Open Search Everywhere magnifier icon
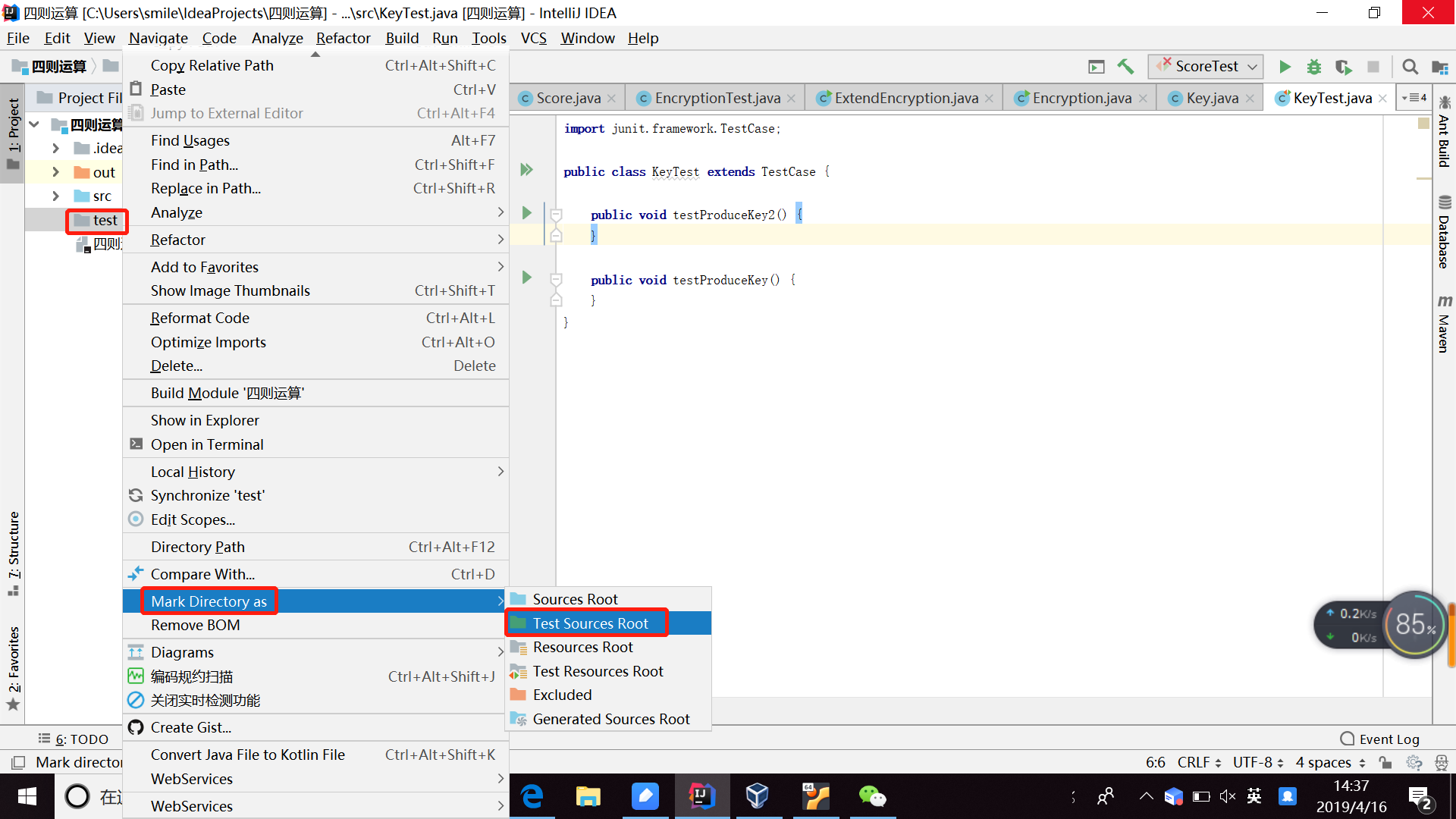Screen dimensions: 1456x819 (x=1410, y=67)
